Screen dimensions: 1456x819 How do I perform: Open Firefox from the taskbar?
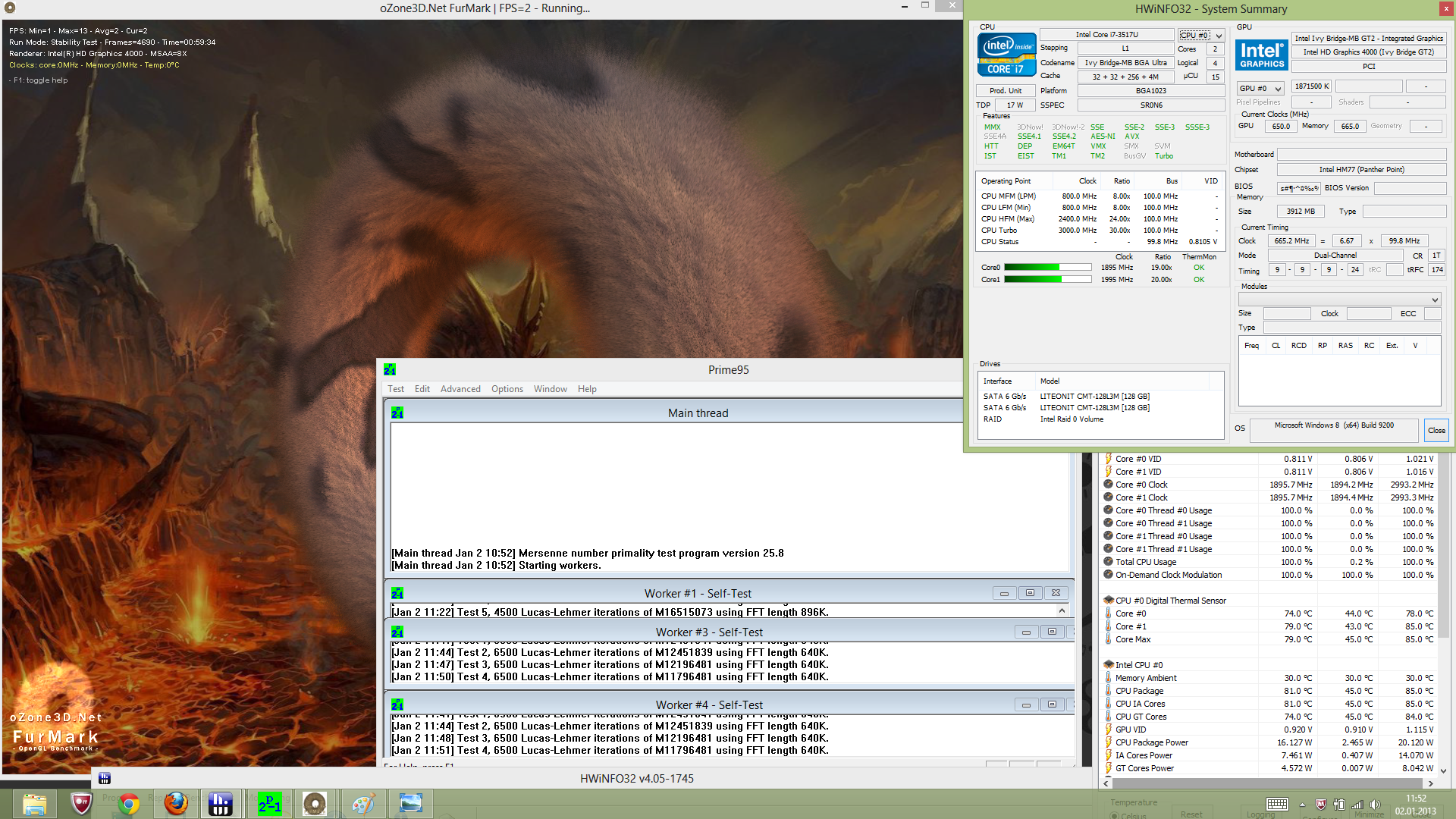[x=176, y=803]
